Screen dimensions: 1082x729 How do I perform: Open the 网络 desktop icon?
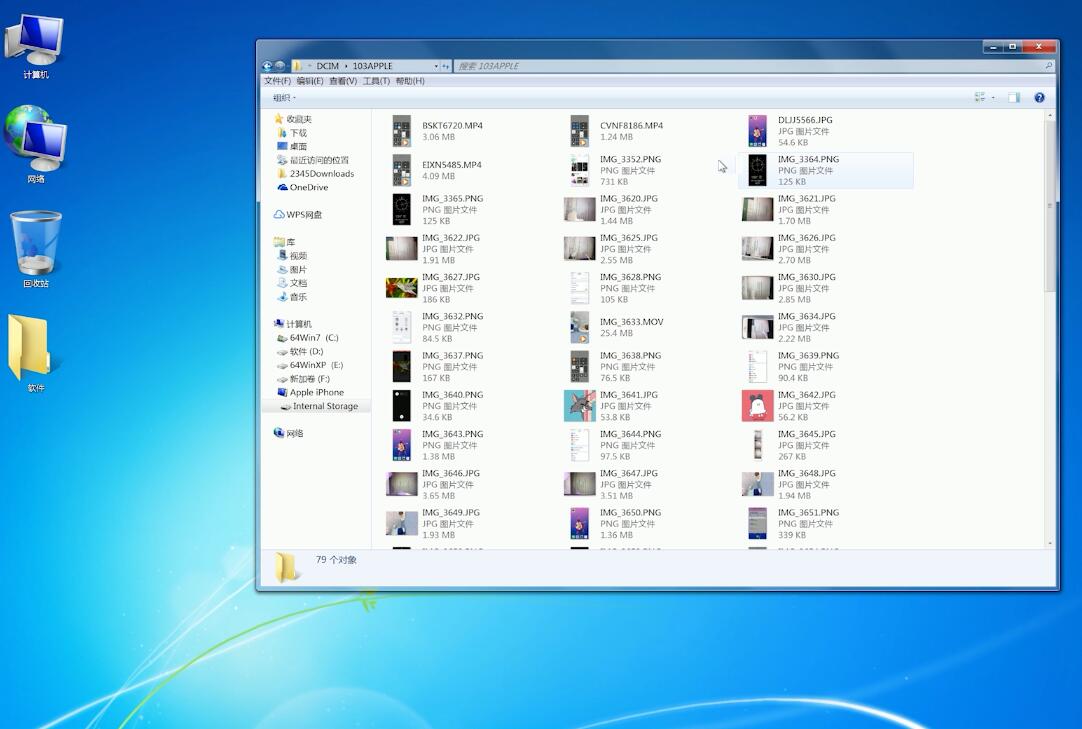pos(35,144)
